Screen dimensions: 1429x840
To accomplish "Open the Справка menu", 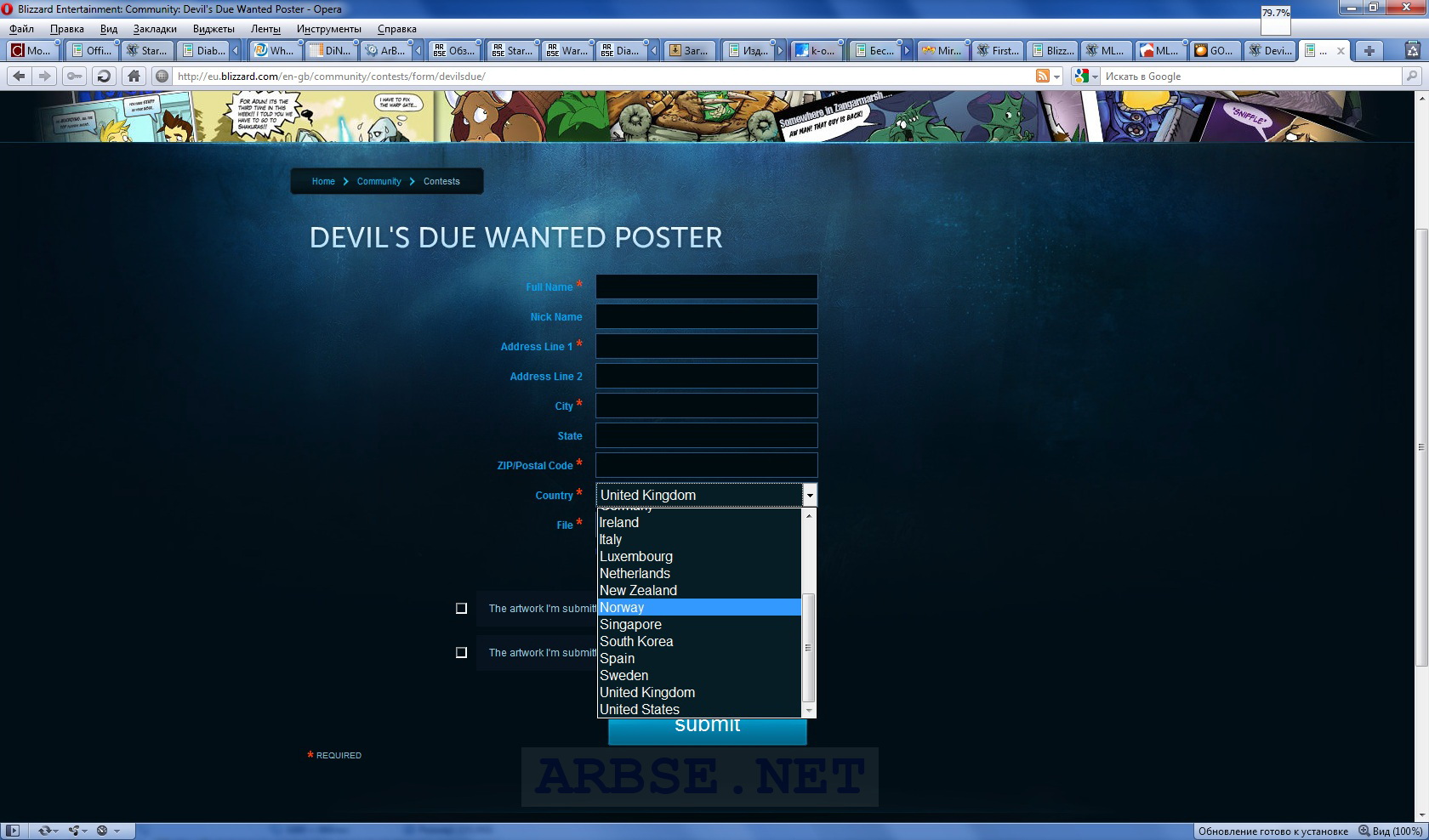I will pyautogui.click(x=396, y=29).
